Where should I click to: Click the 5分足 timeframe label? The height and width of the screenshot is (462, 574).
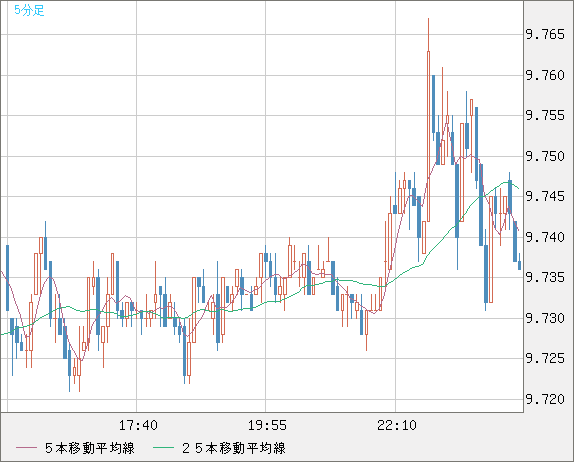(29, 10)
